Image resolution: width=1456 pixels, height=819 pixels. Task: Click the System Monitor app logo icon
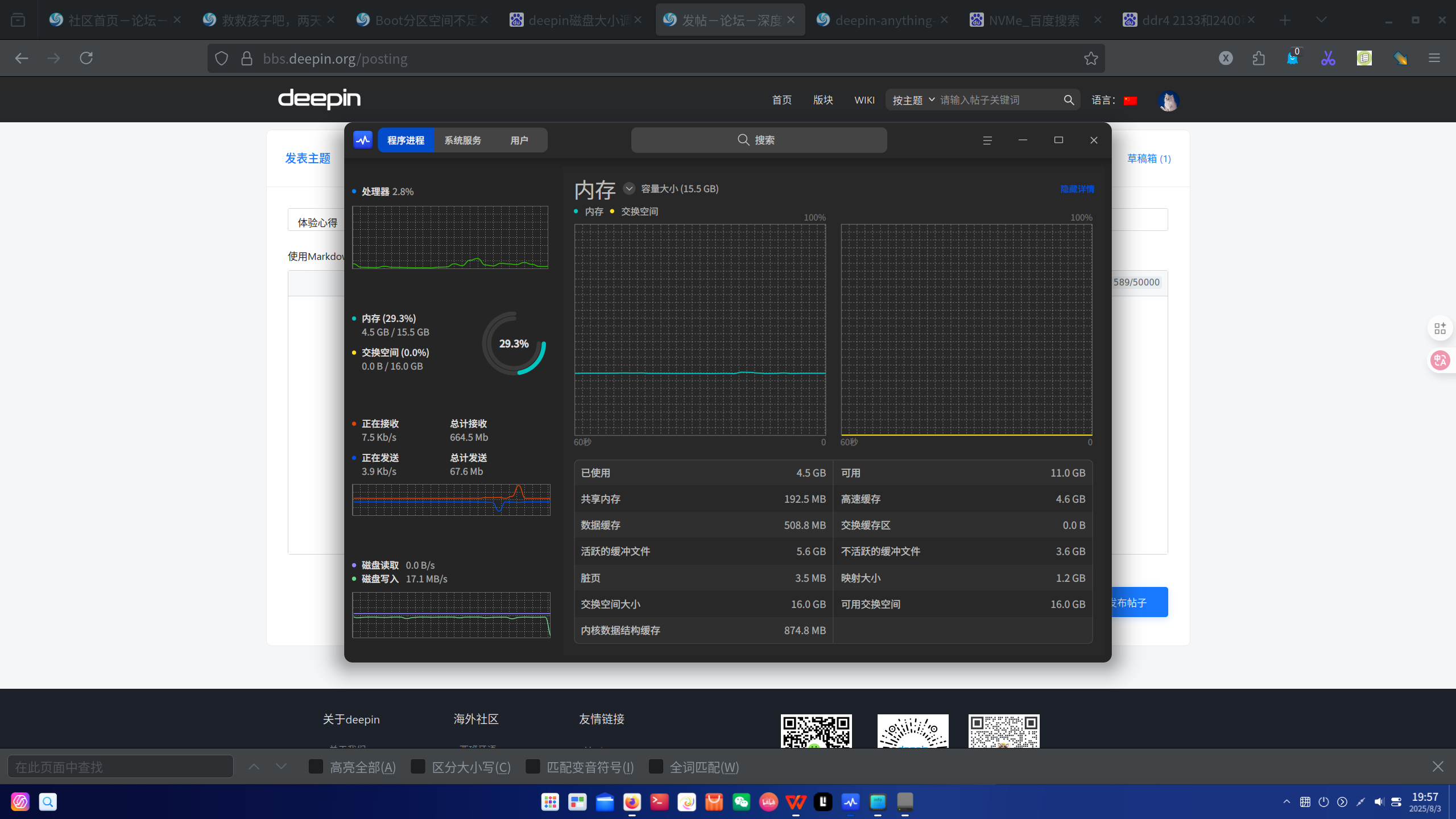pos(363,140)
